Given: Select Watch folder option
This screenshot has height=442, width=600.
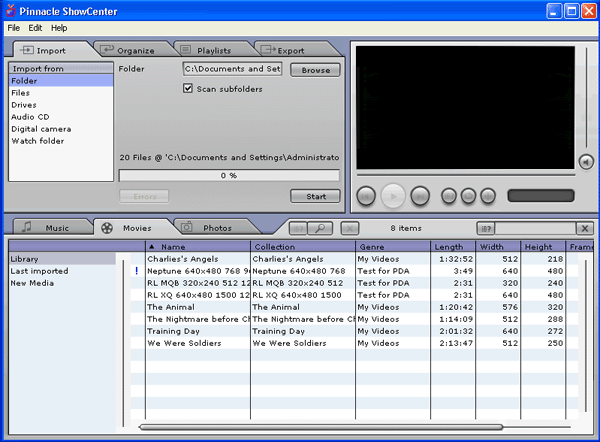Looking at the screenshot, I should tap(61, 141).
